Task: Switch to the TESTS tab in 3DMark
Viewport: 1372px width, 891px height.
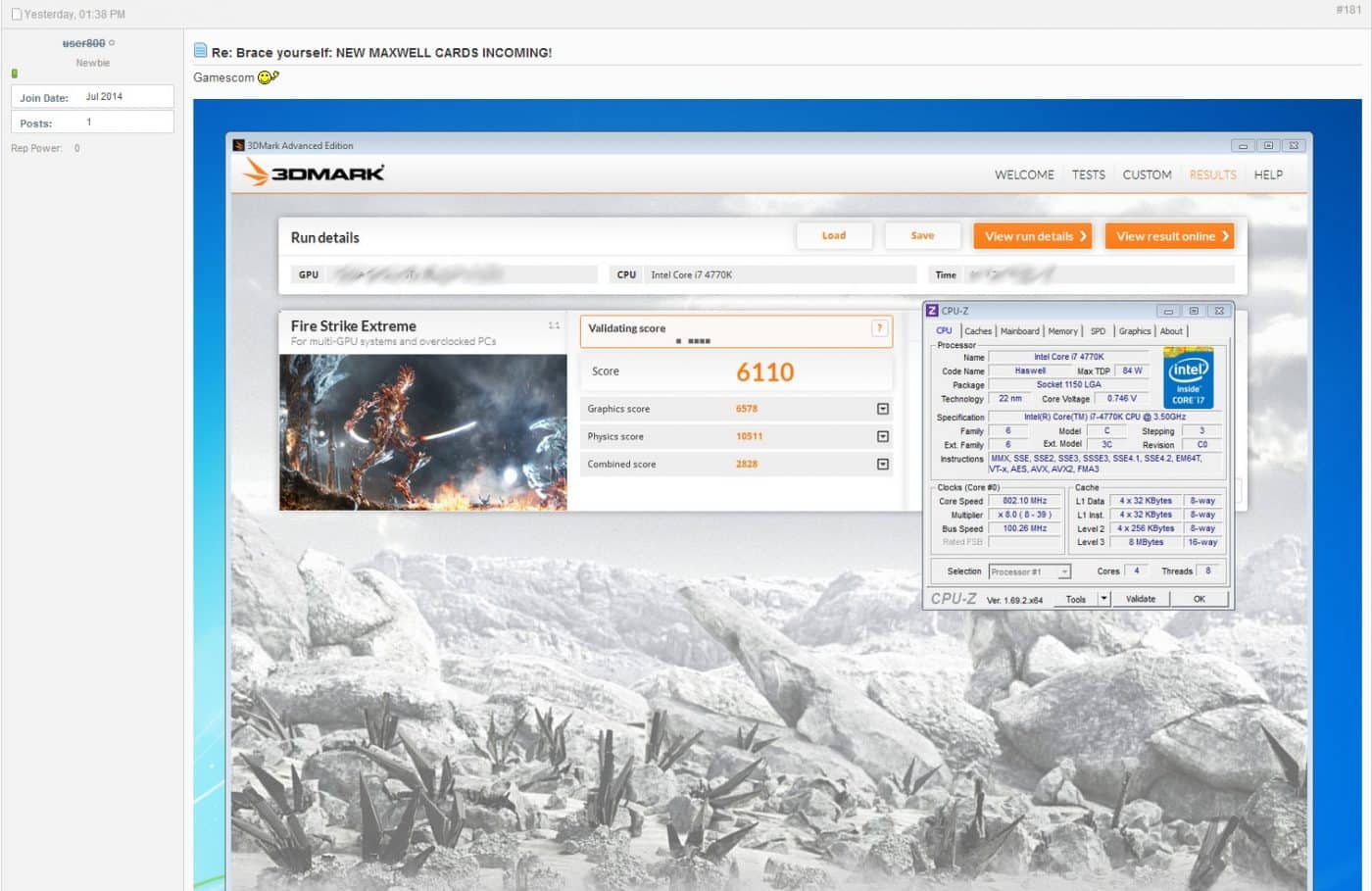Action: 1088,174
